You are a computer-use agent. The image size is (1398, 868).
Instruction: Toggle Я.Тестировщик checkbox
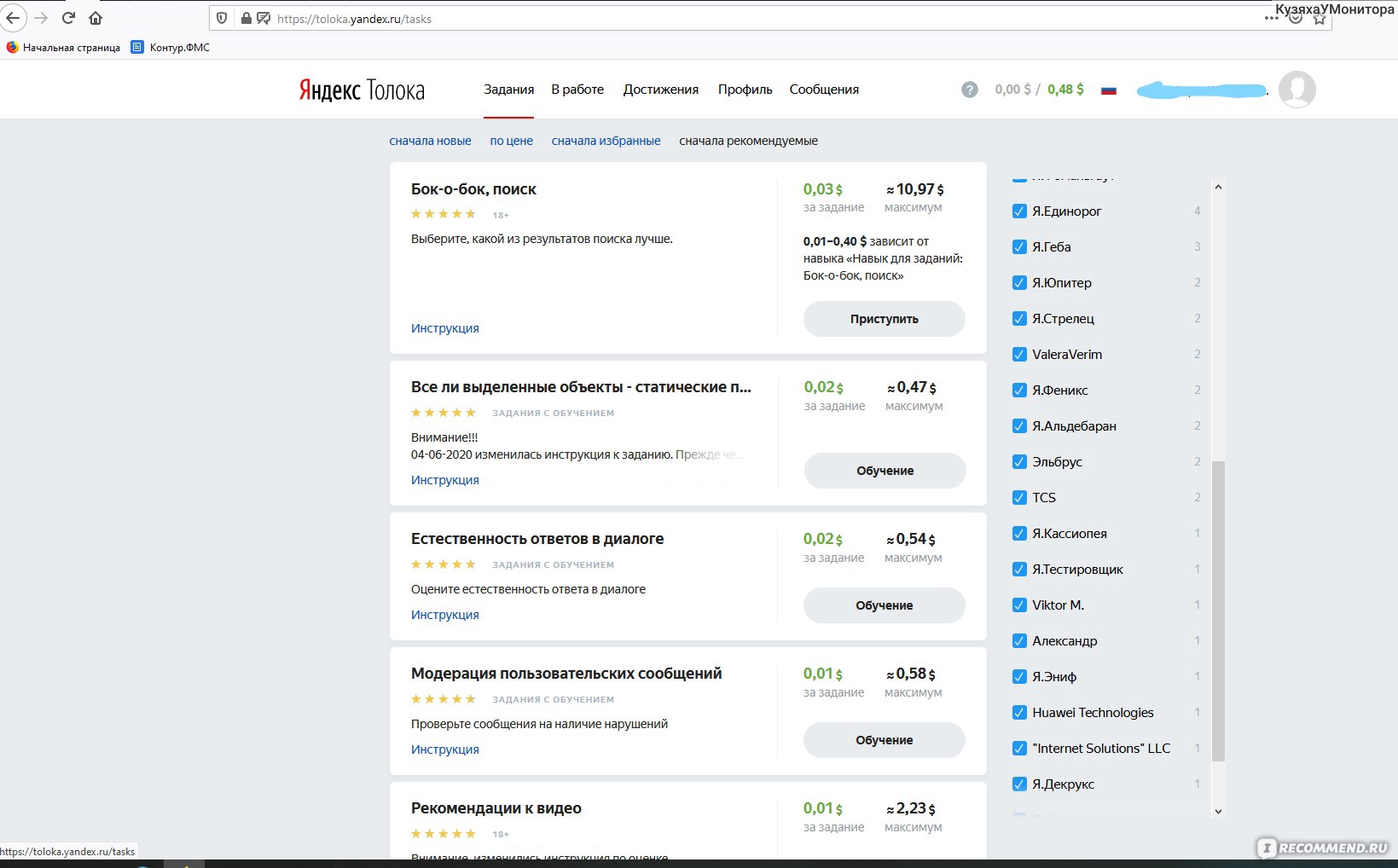[x=1019, y=569]
